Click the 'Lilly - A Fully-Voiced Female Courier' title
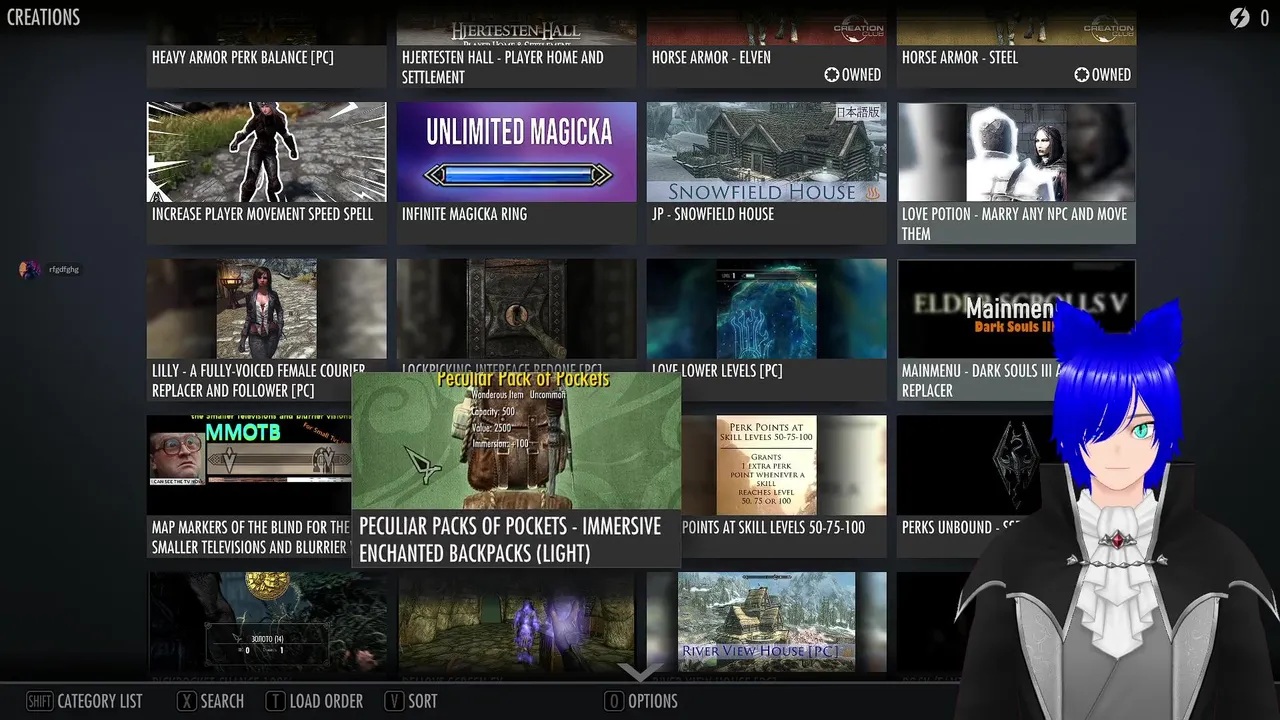Image resolution: width=1280 pixels, height=720 pixels. click(x=259, y=381)
